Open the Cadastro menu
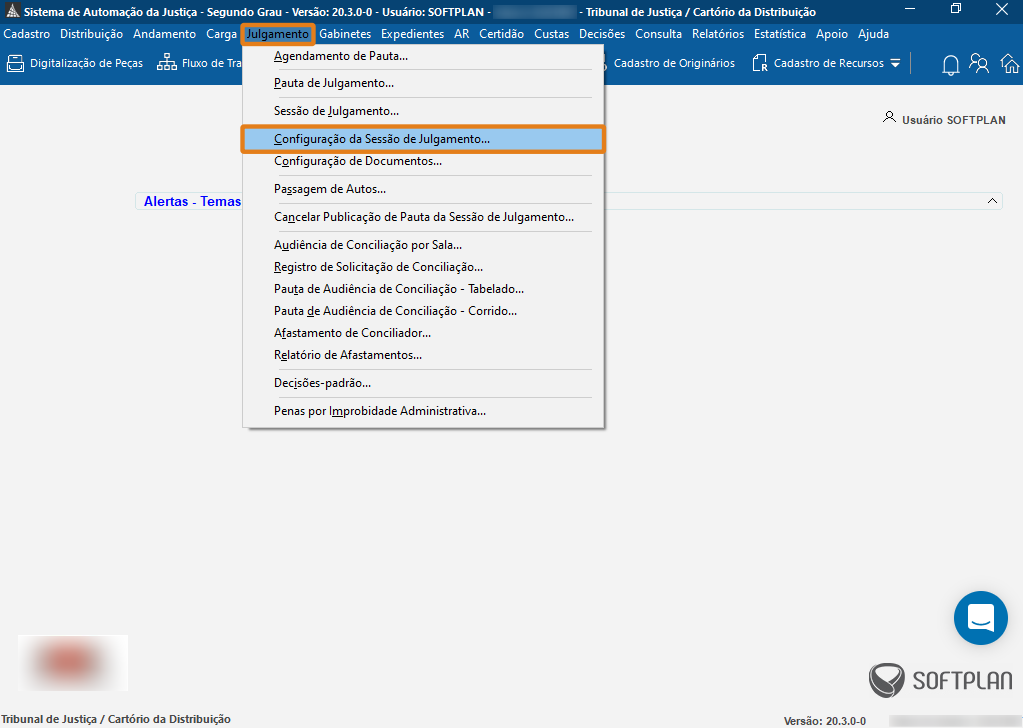 [27, 34]
